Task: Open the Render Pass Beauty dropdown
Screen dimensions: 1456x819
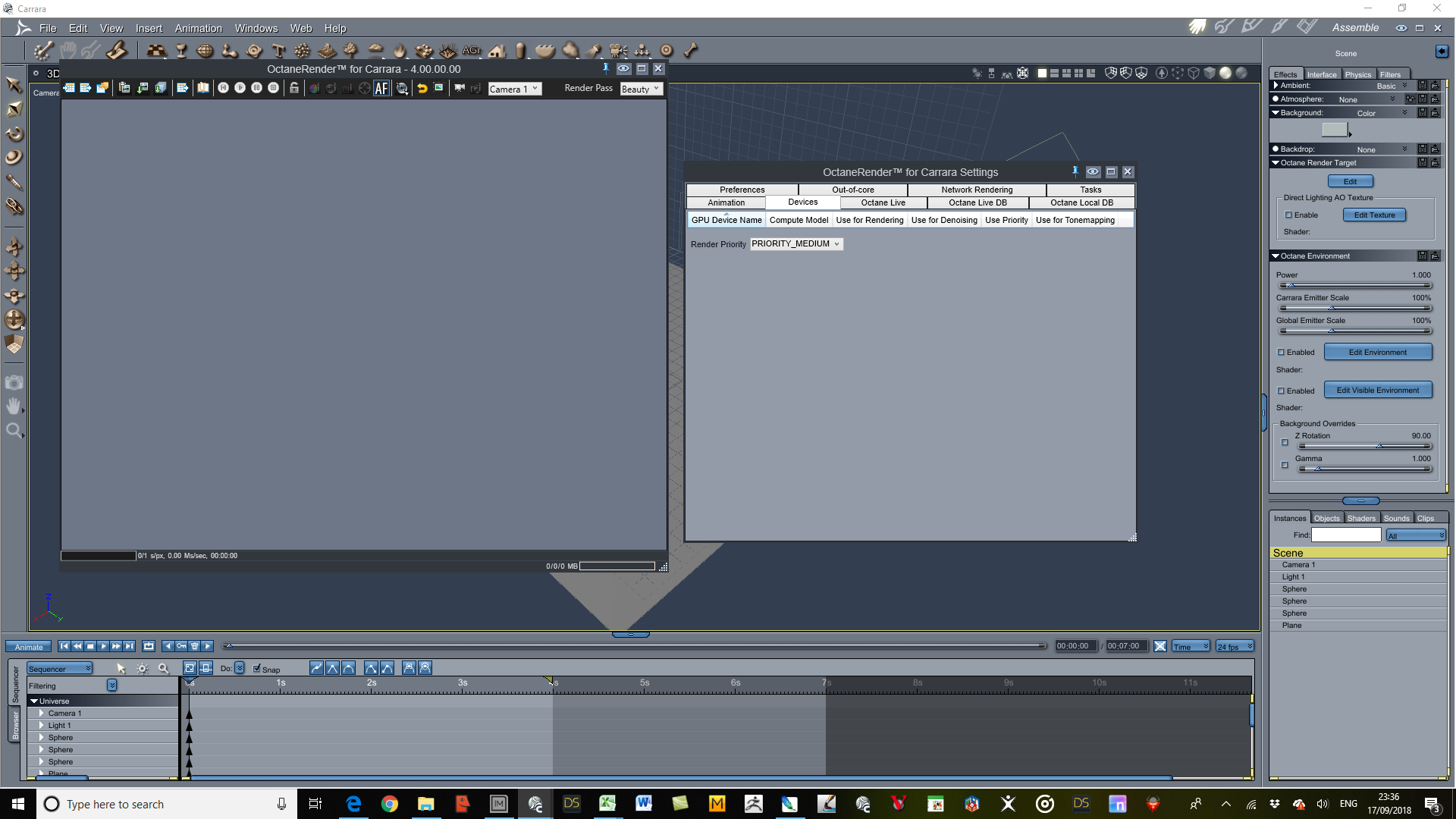Action: point(641,89)
